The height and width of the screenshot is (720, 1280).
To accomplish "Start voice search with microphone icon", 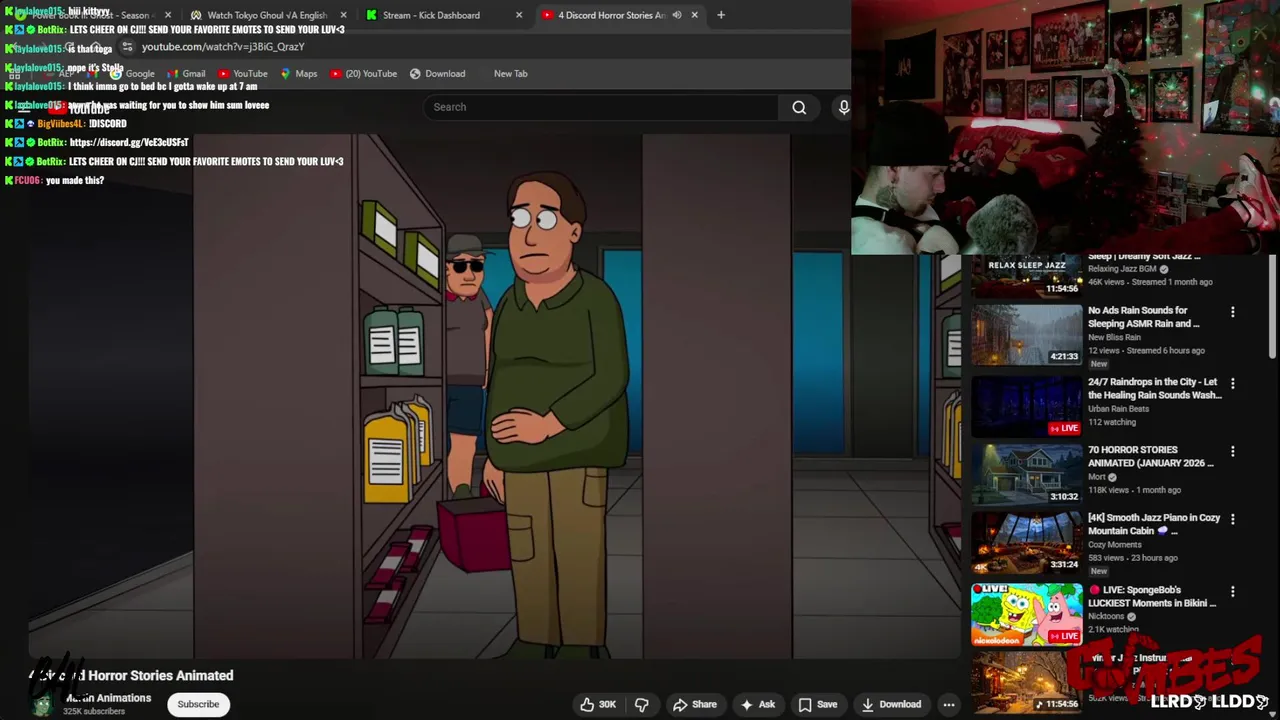I will tap(843, 107).
